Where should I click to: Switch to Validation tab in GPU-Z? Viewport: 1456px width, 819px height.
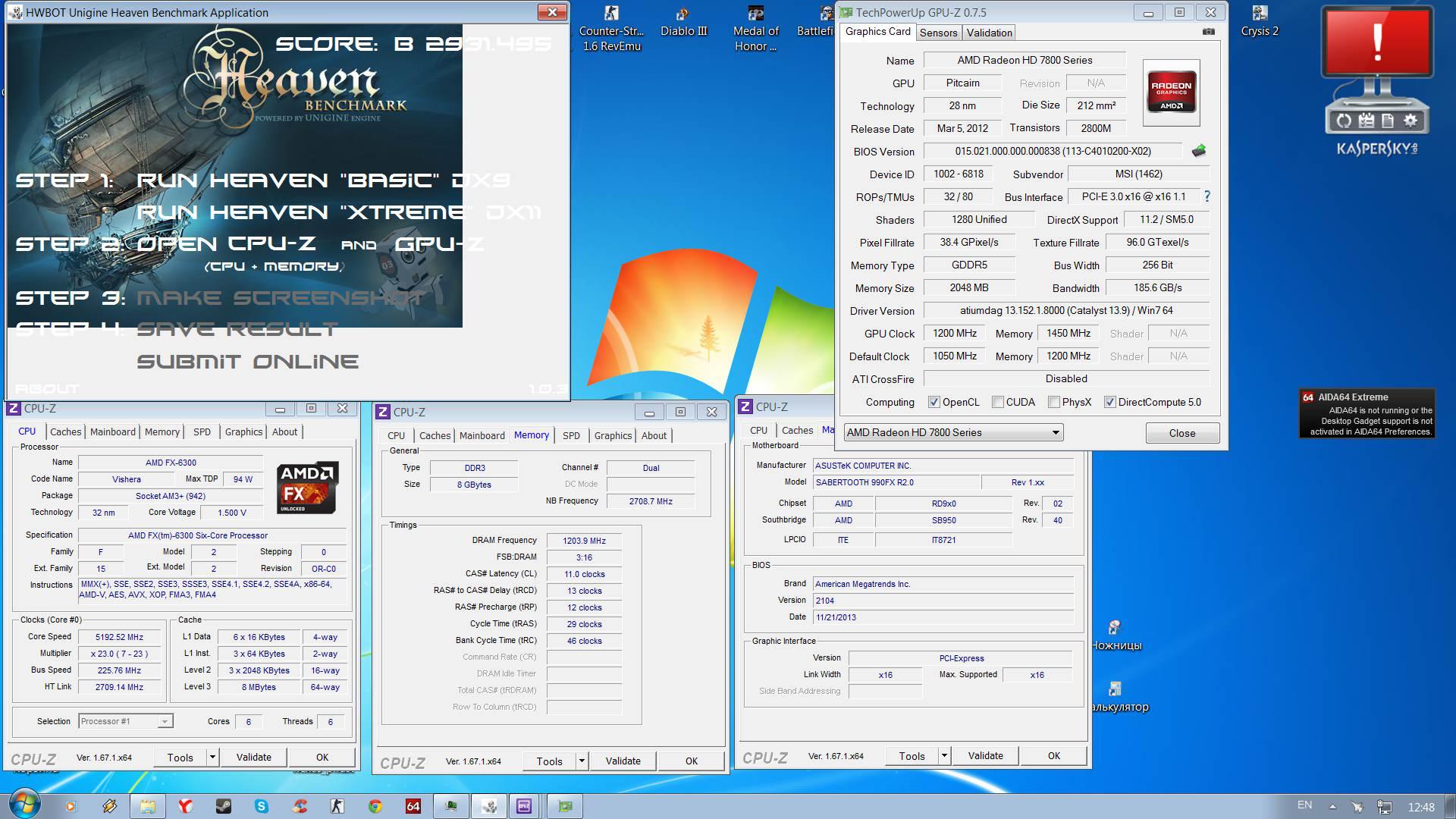pyautogui.click(x=989, y=33)
